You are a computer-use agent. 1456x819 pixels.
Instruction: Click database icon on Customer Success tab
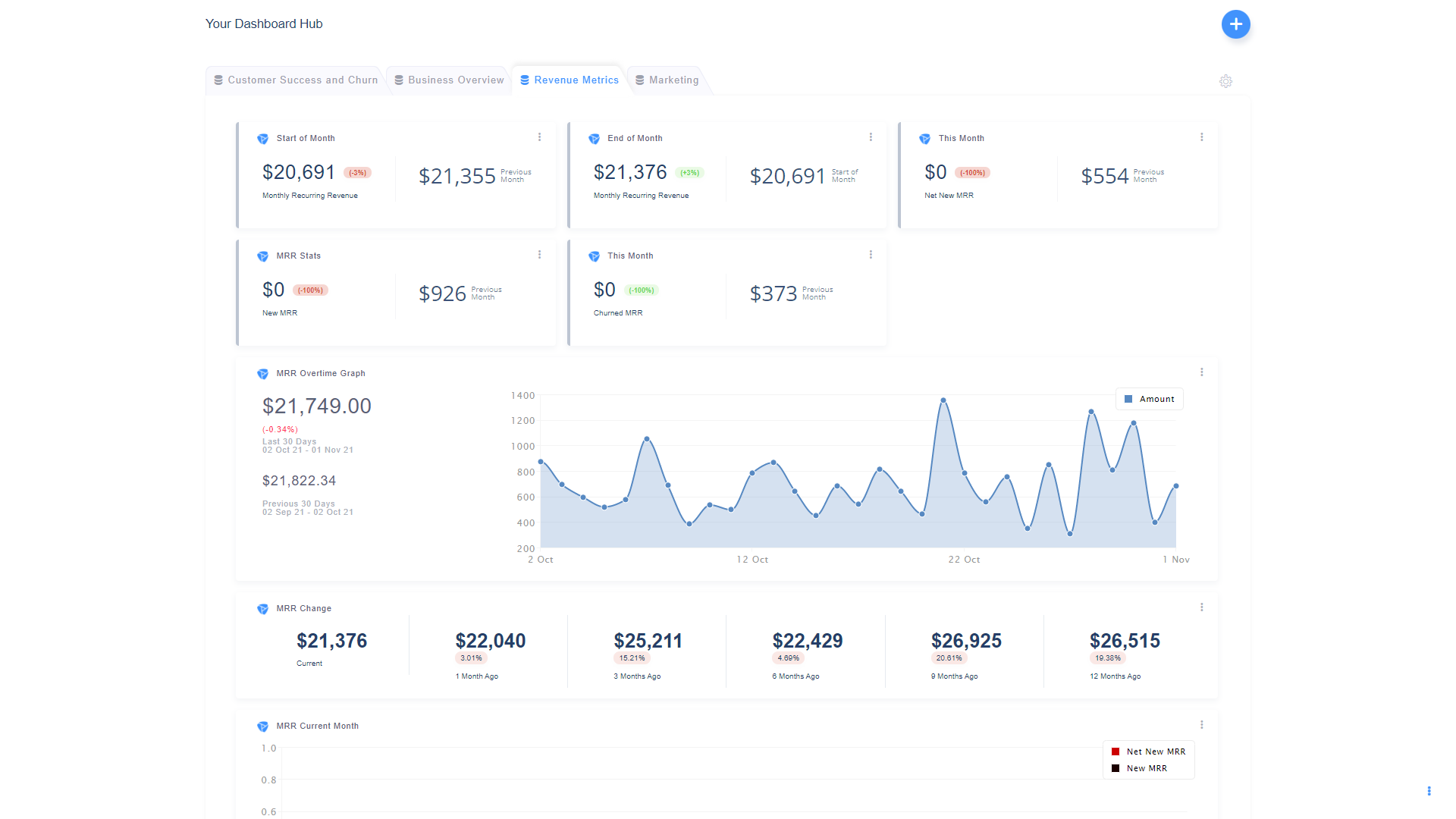click(x=218, y=80)
